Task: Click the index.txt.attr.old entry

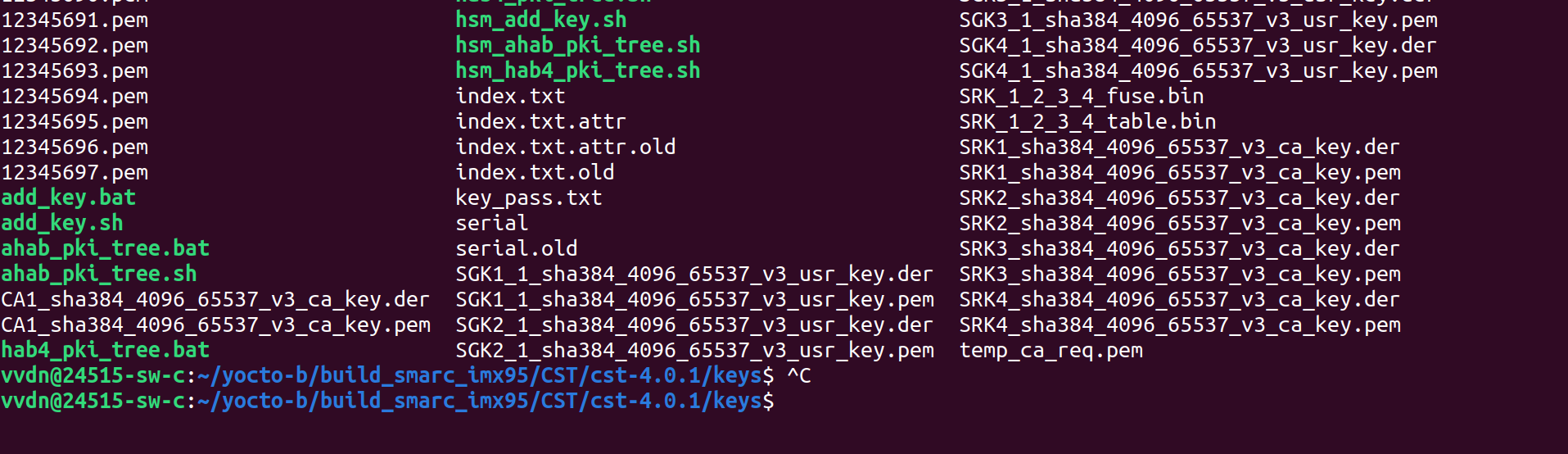Action: [565, 147]
